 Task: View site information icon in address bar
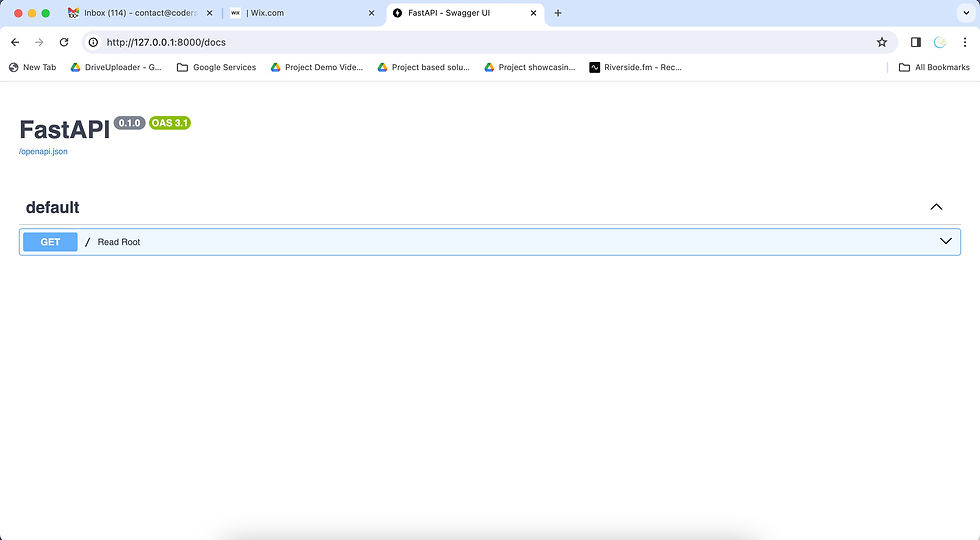(93, 42)
